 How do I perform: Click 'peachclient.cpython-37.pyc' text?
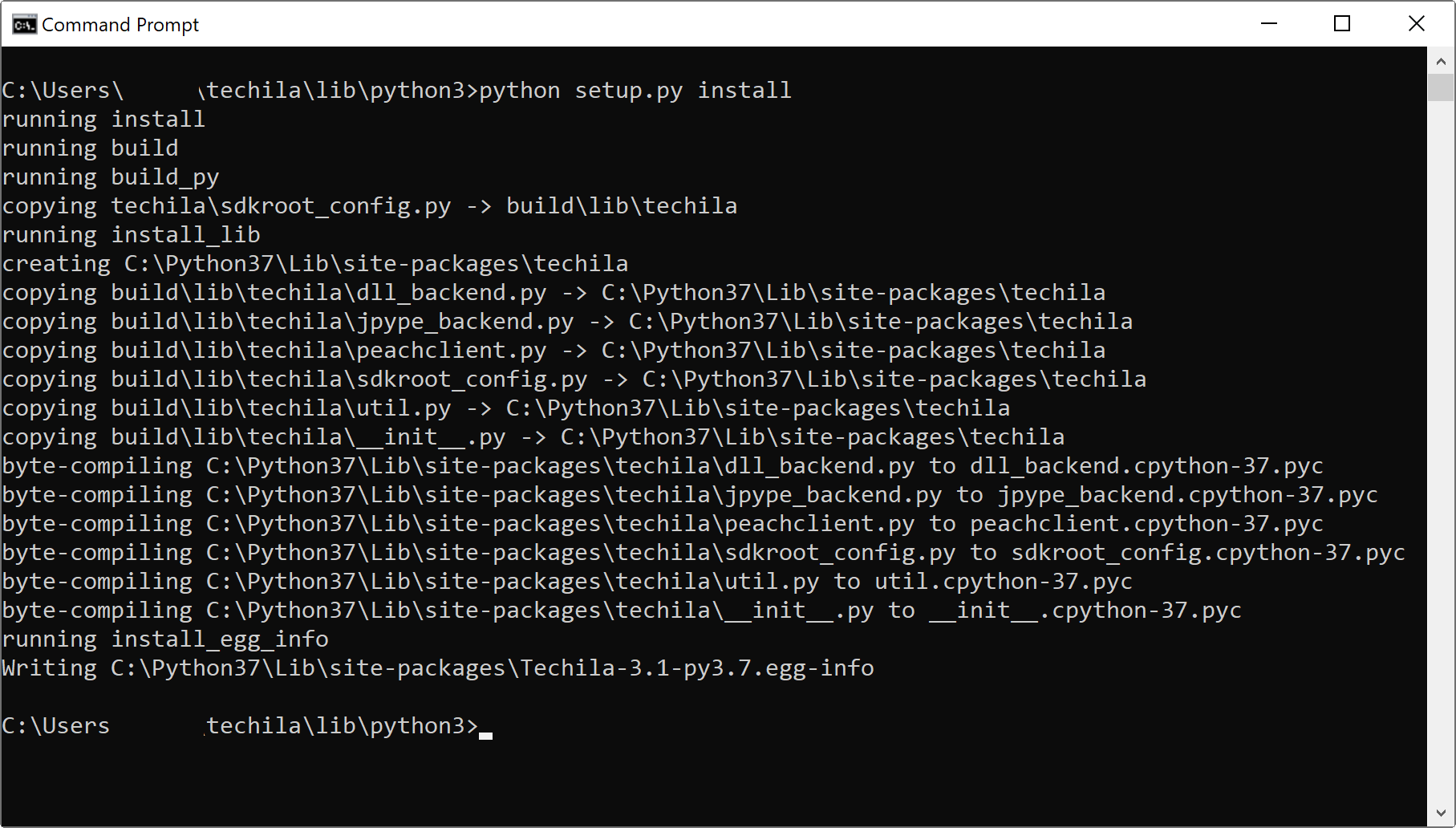pyautogui.click(x=1146, y=524)
